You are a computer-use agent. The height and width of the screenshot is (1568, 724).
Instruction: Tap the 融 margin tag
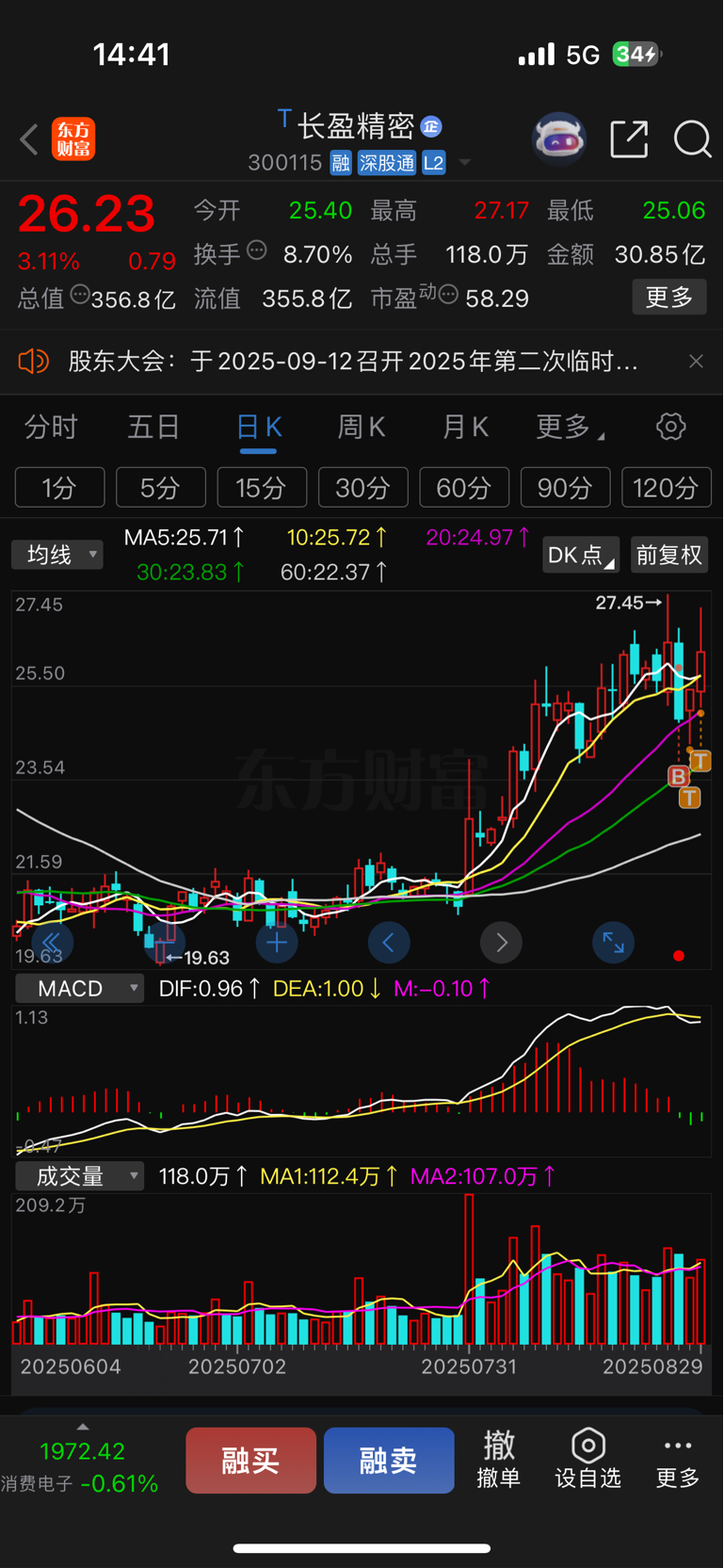(341, 163)
